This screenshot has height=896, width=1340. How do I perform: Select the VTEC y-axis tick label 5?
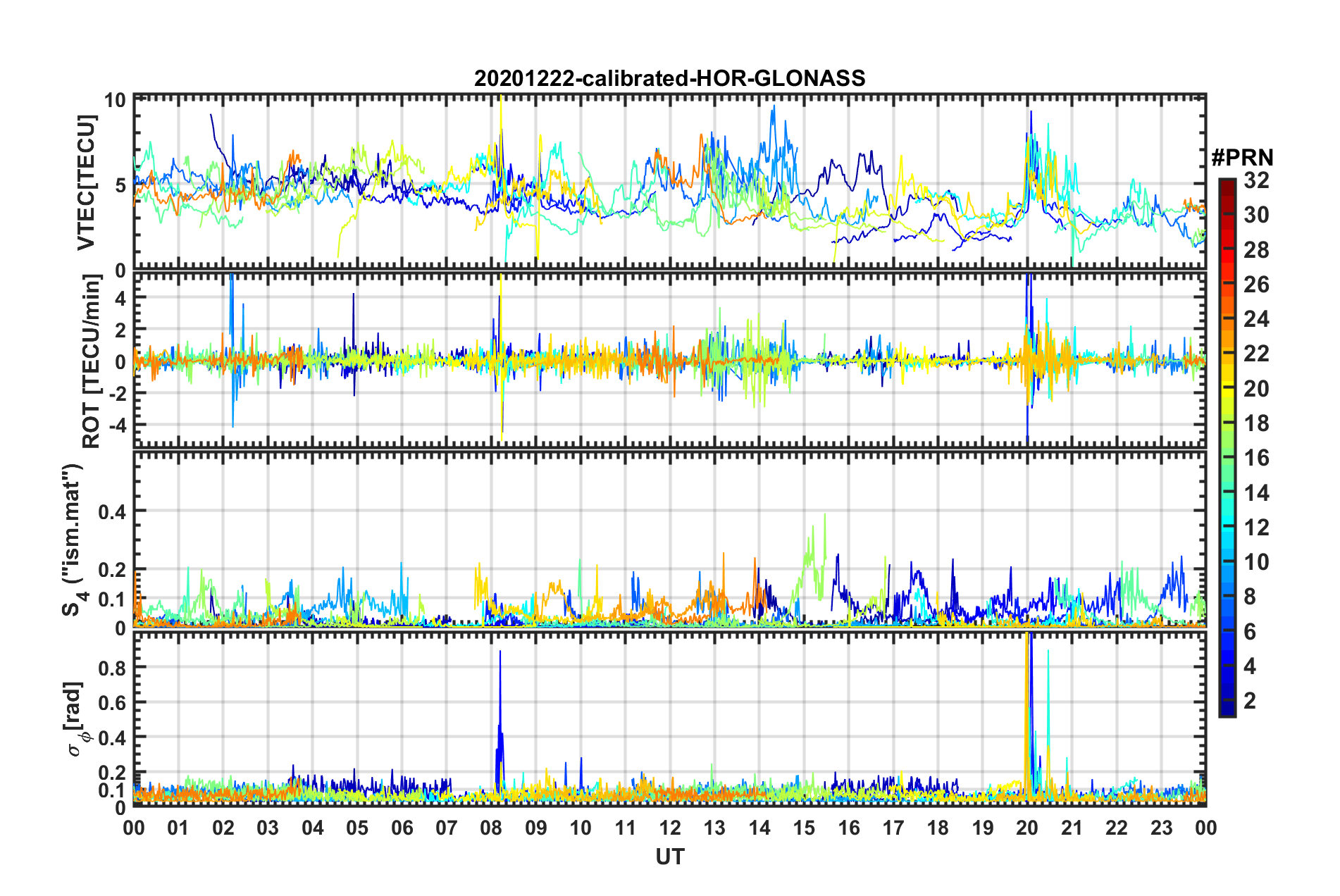pyautogui.click(x=120, y=185)
